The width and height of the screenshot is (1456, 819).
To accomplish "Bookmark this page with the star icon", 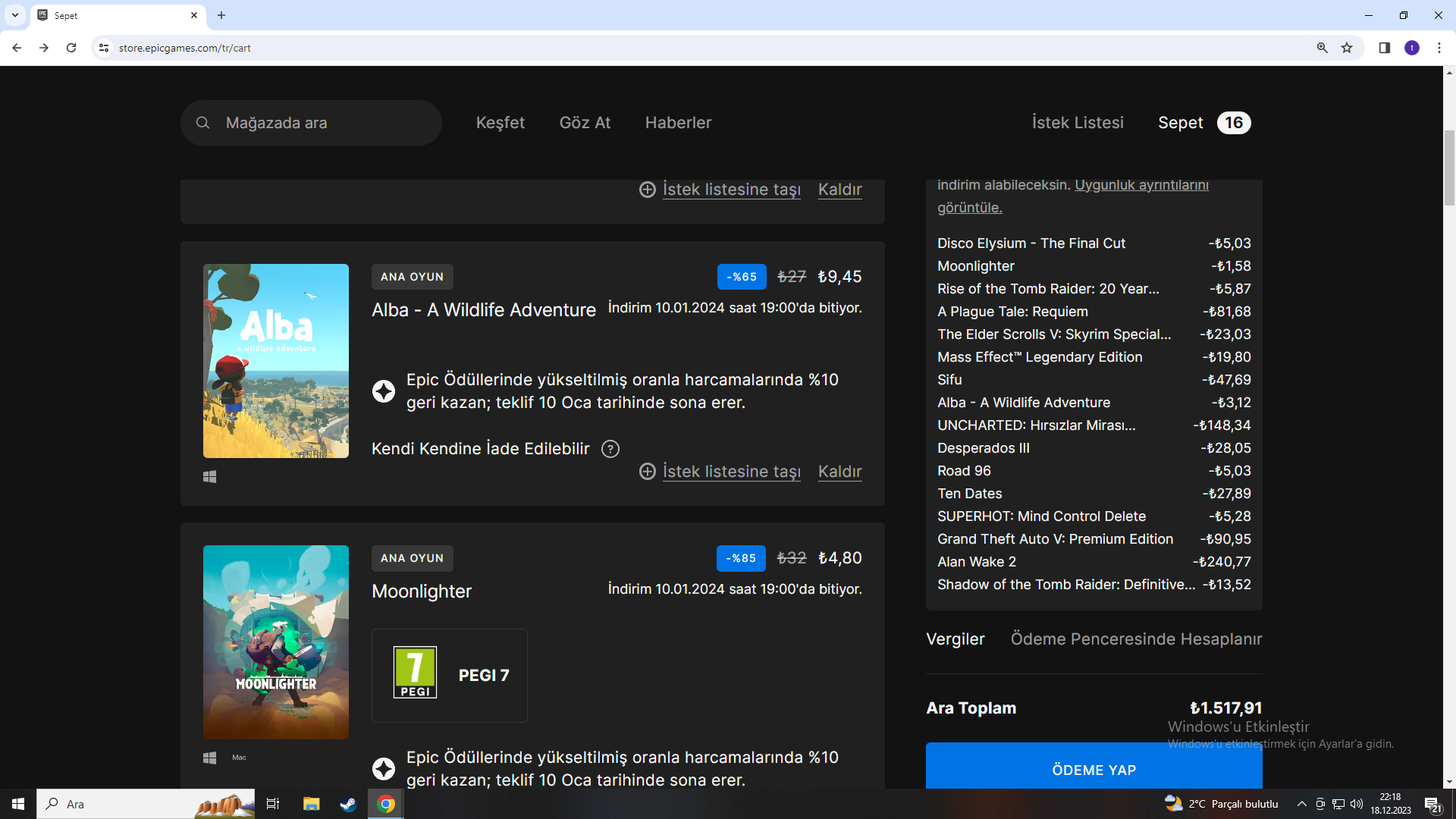I will [1347, 48].
